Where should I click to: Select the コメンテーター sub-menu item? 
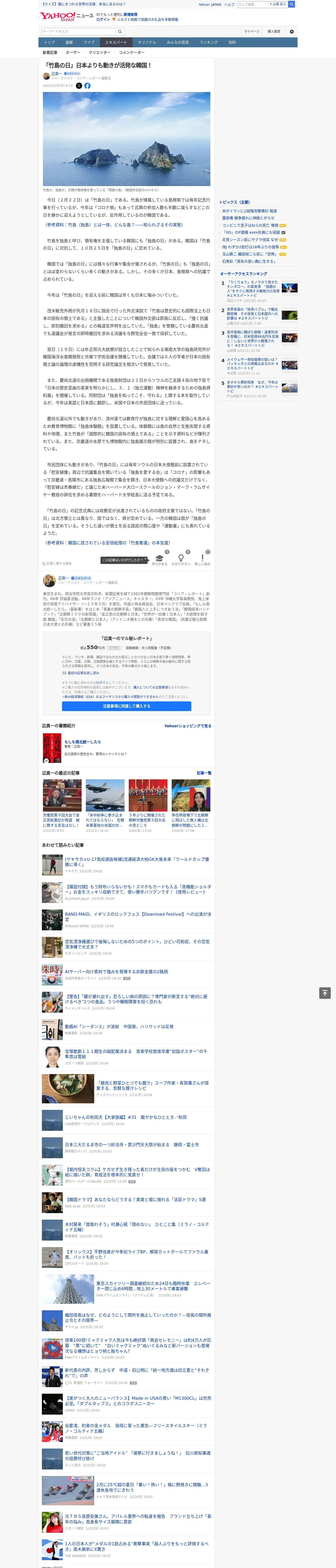click(x=132, y=53)
